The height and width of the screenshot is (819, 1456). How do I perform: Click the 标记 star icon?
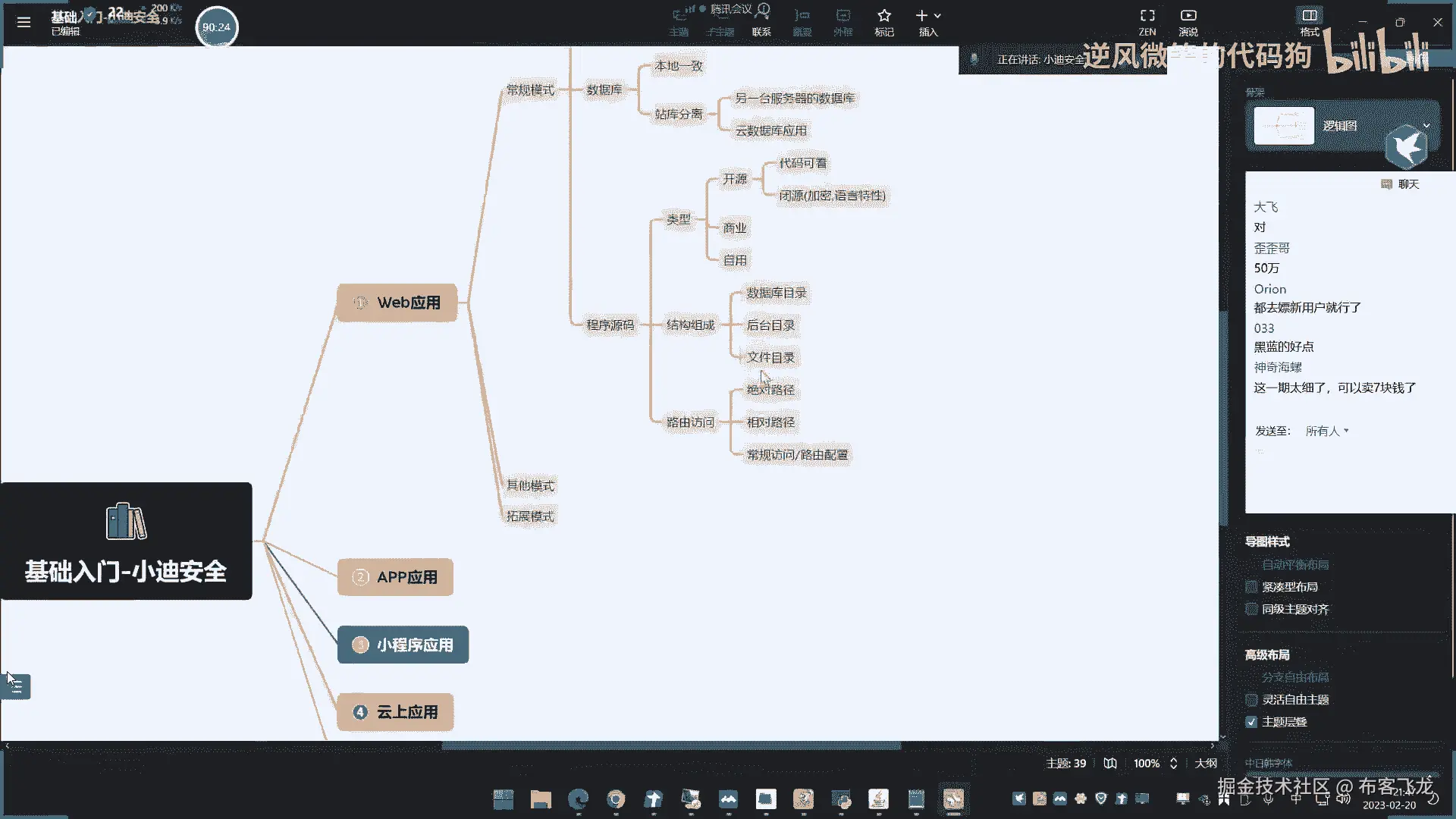[x=884, y=16]
